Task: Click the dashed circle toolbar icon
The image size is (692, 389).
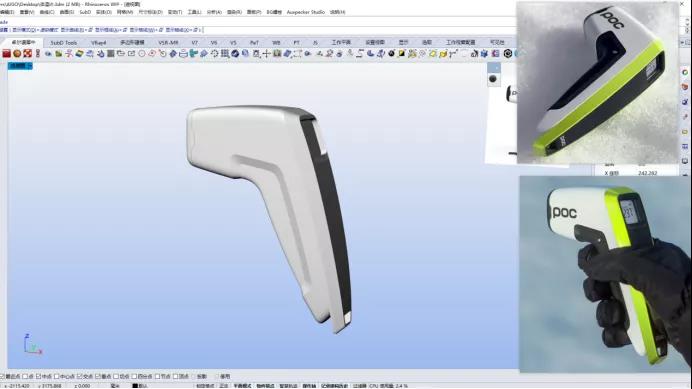Action: [x=214, y=53]
